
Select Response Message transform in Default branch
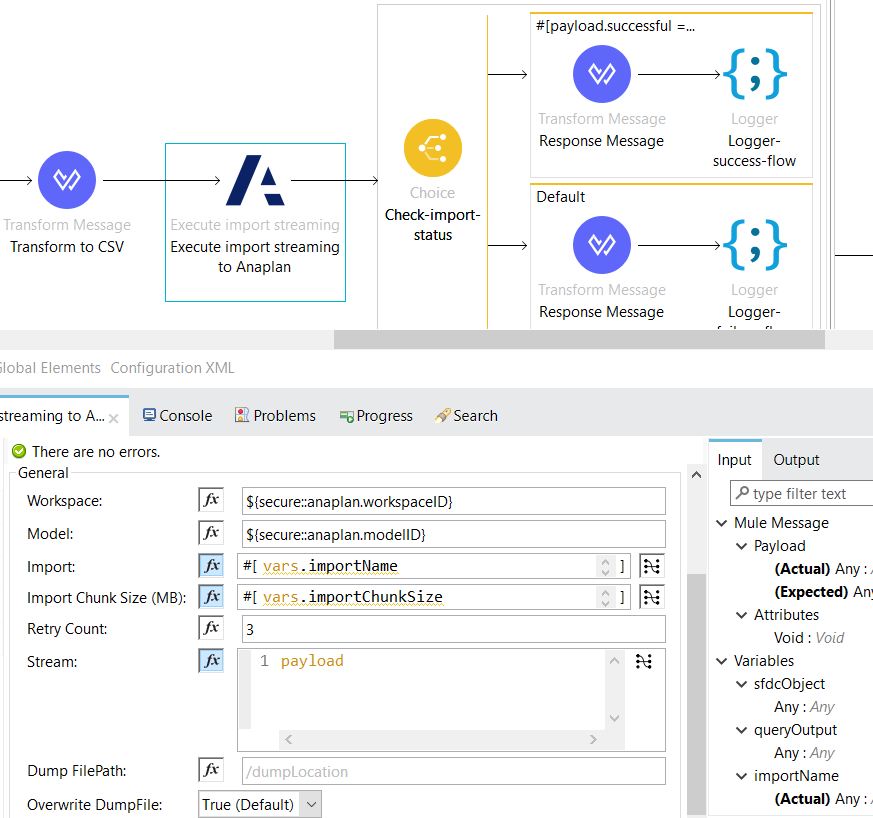click(x=601, y=245)
